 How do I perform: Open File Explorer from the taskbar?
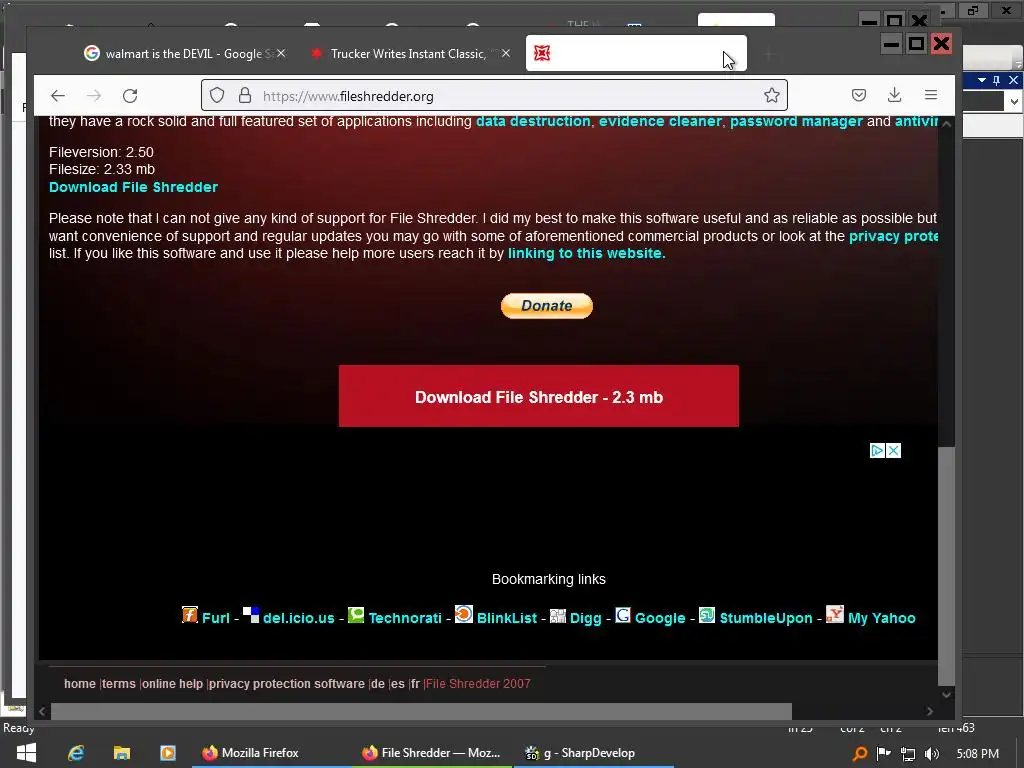122,753
